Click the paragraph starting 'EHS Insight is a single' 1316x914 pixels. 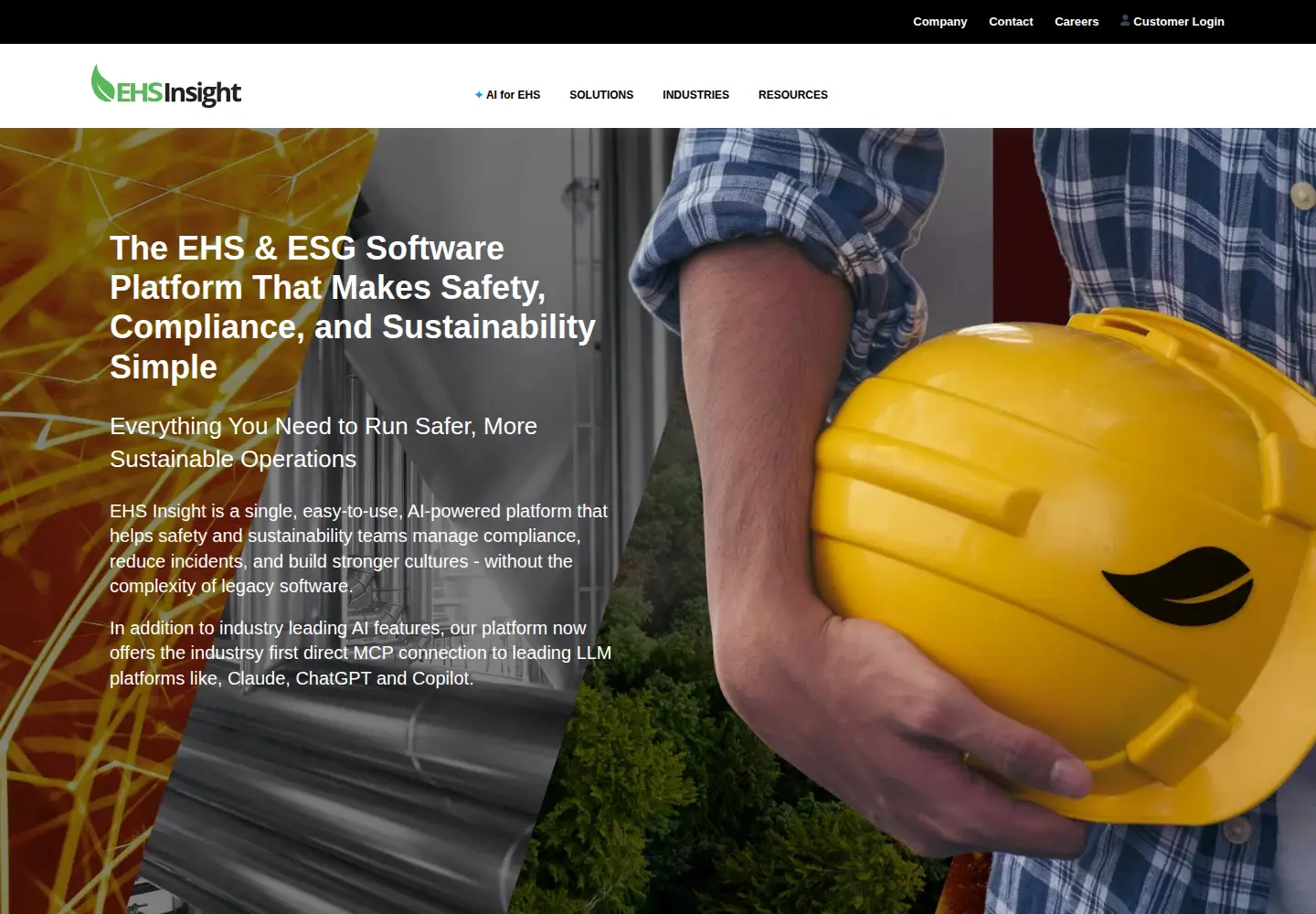click(x=358, y=548)
